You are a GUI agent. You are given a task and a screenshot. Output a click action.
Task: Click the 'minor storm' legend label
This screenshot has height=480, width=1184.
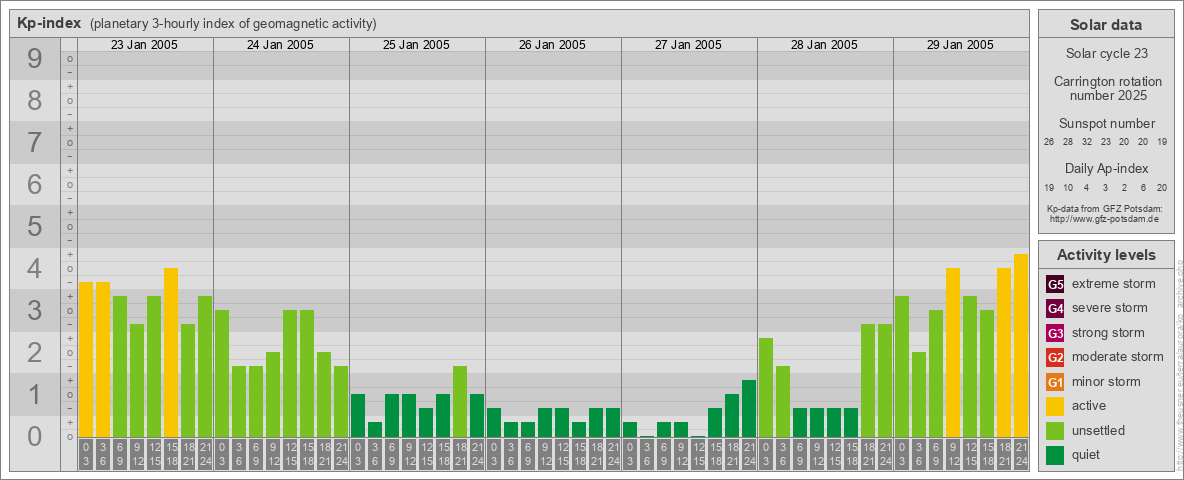pyautogui.click(x=1106, y=381)
